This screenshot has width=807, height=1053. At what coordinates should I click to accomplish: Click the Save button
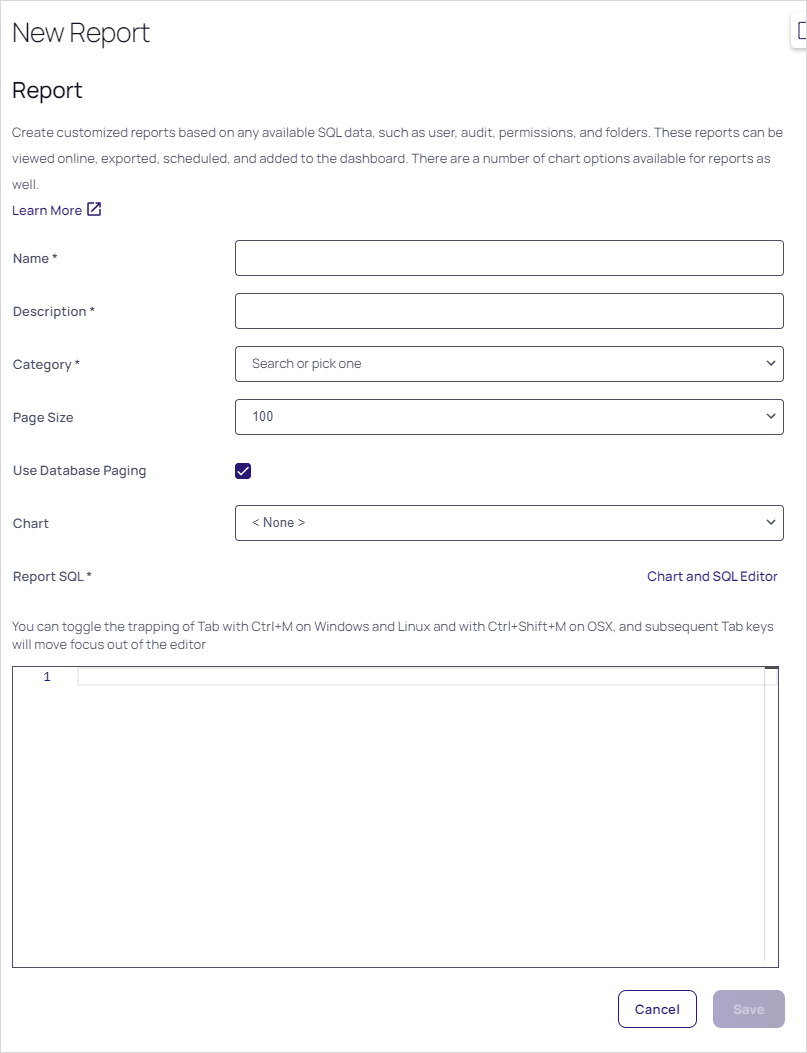tap(748, 1010)
